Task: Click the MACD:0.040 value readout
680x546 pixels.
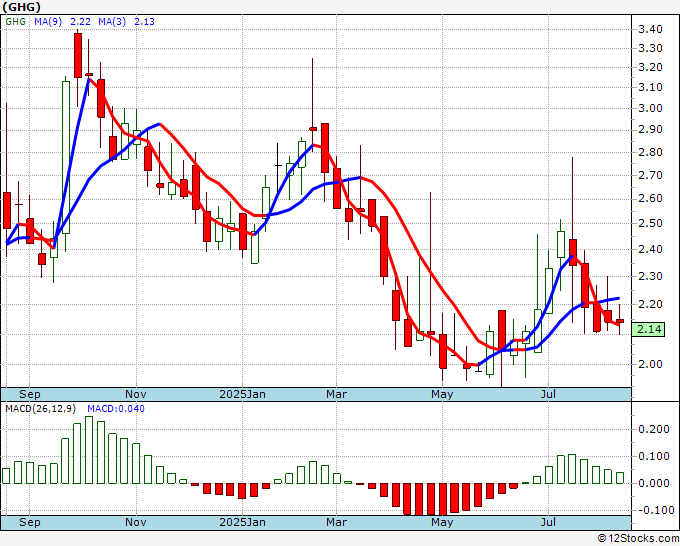Action: tap(116, 409)
